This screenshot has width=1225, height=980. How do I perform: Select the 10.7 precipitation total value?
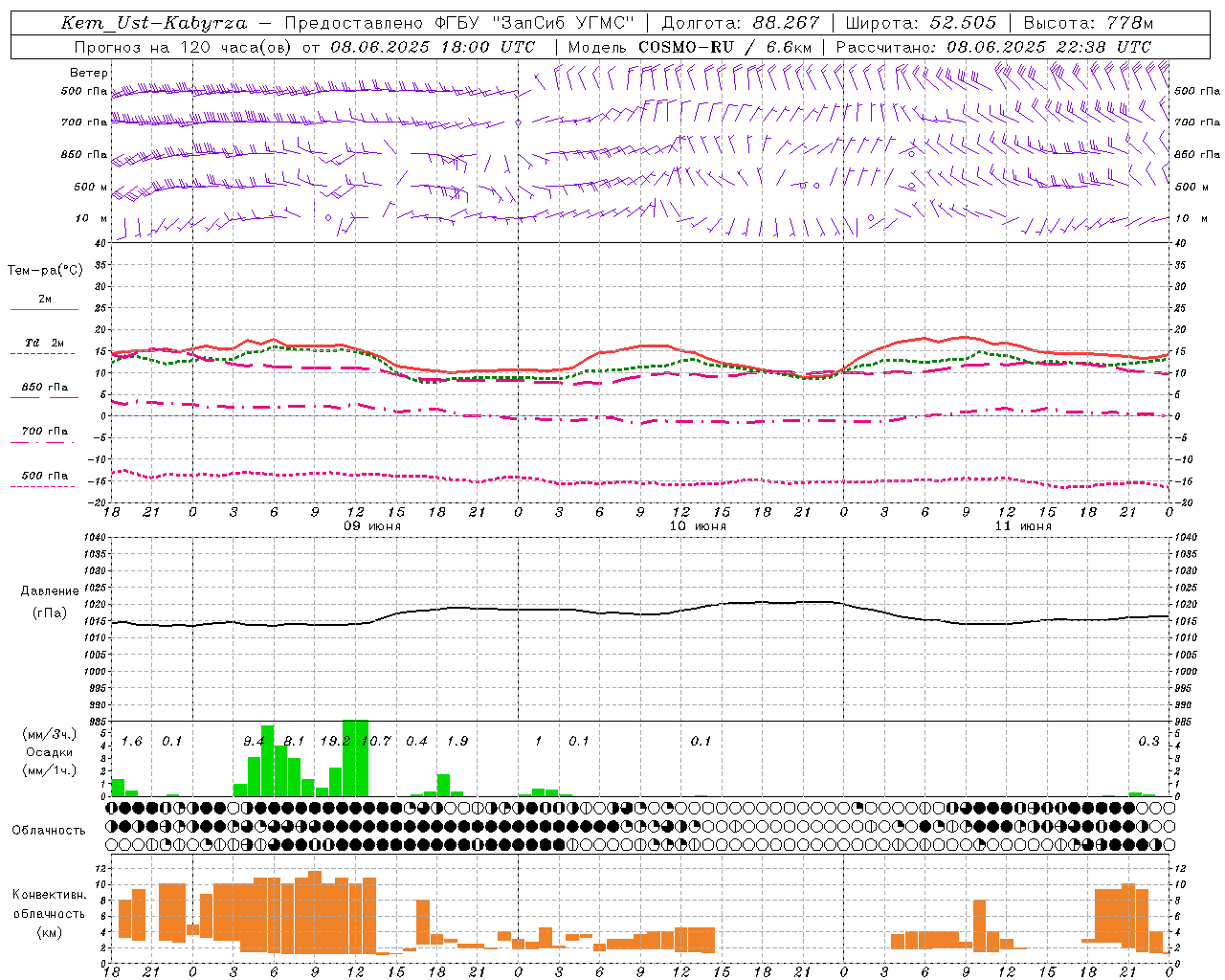376,741
